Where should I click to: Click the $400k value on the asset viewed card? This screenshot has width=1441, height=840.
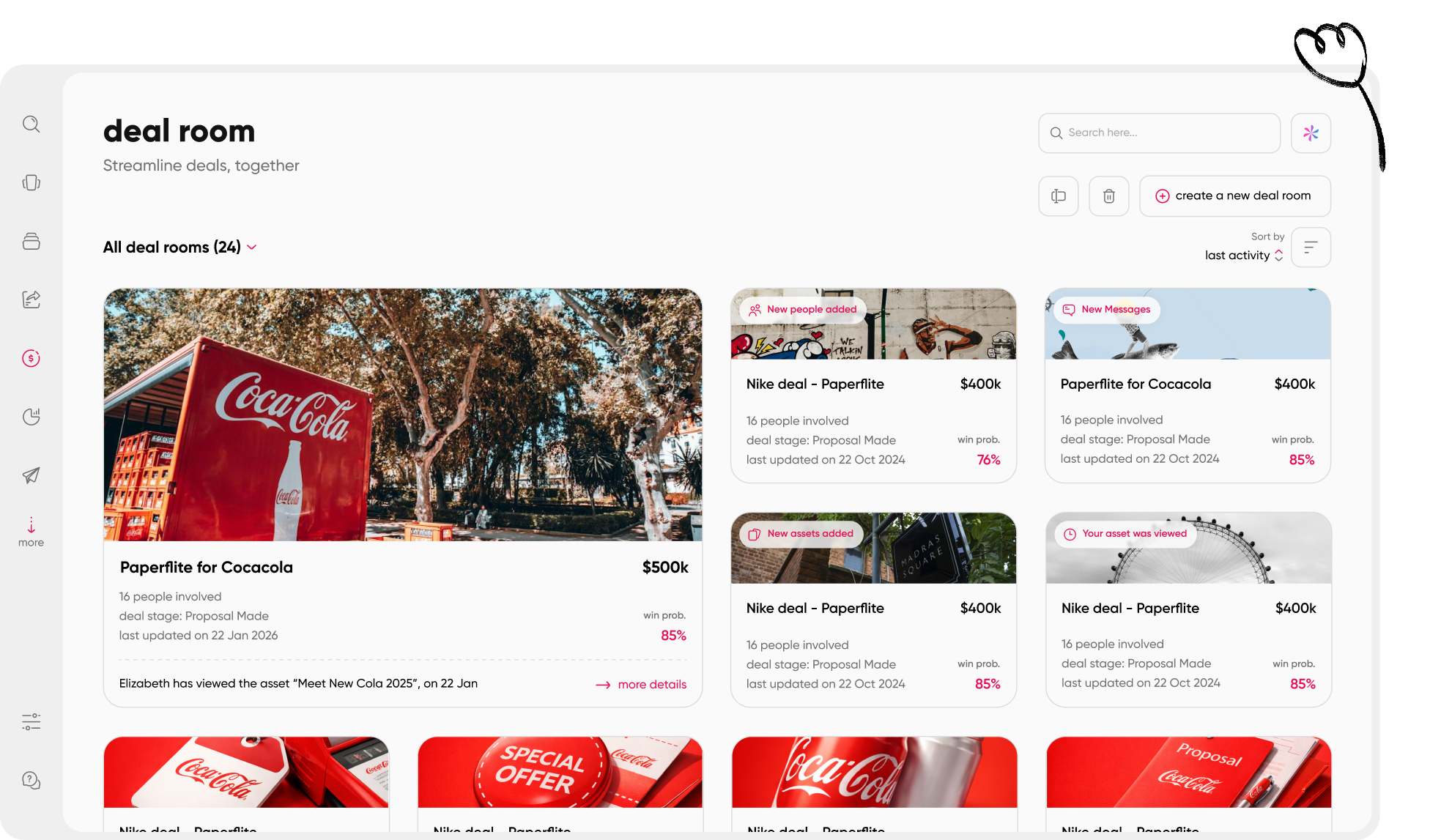pyautogui.click(x=1295, y=609)
